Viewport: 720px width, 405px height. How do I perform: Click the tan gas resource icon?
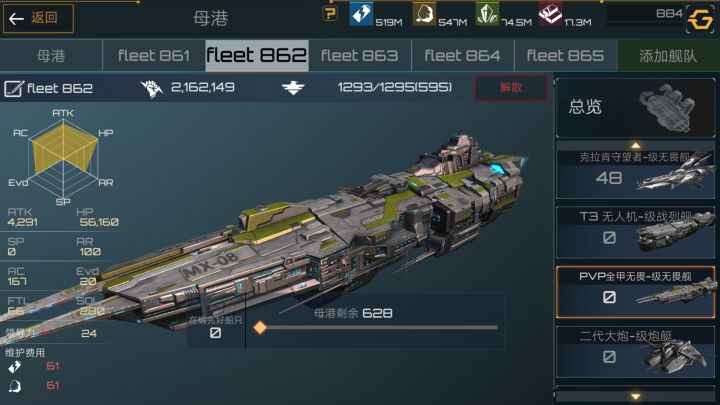point(424,13)
